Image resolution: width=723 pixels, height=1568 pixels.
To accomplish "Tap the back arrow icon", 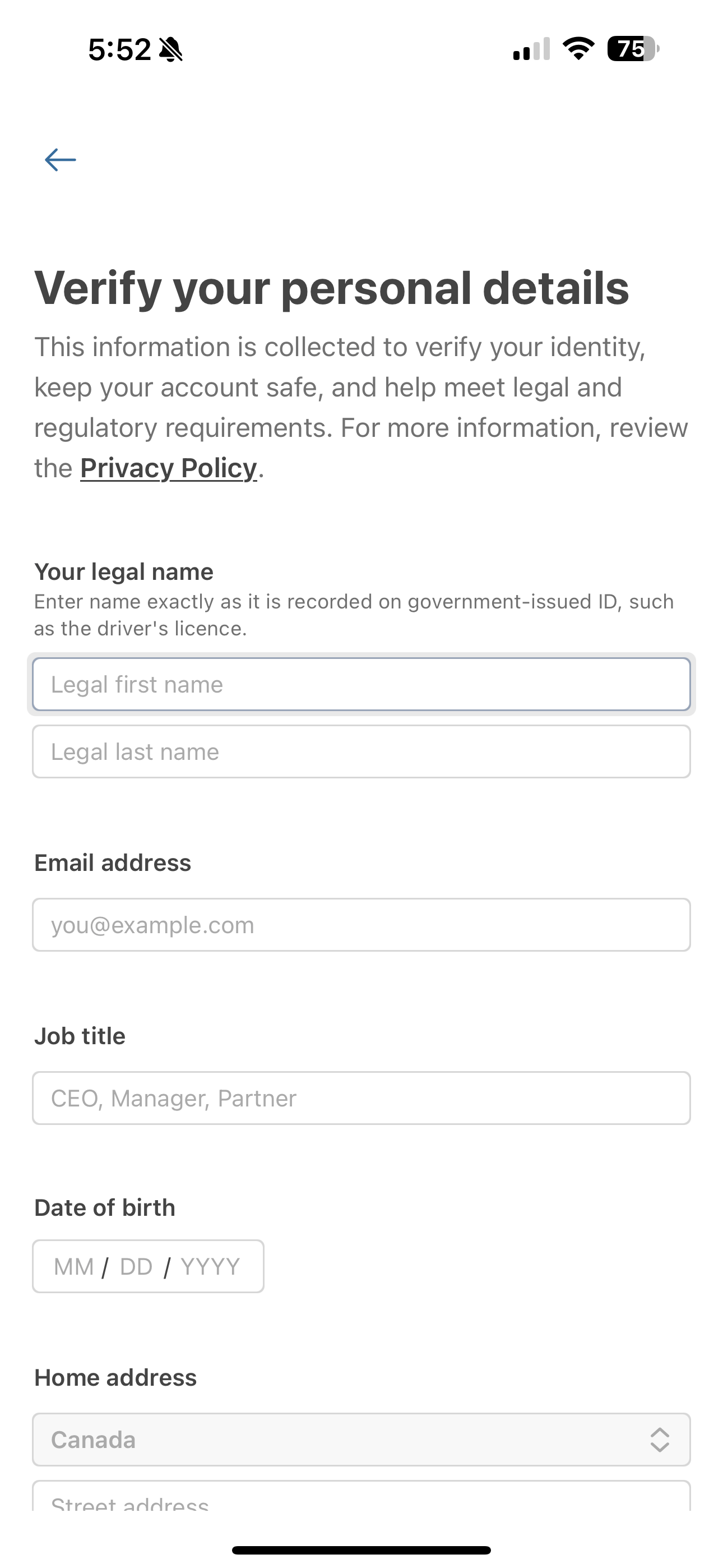I will click(x=61, y=160).
